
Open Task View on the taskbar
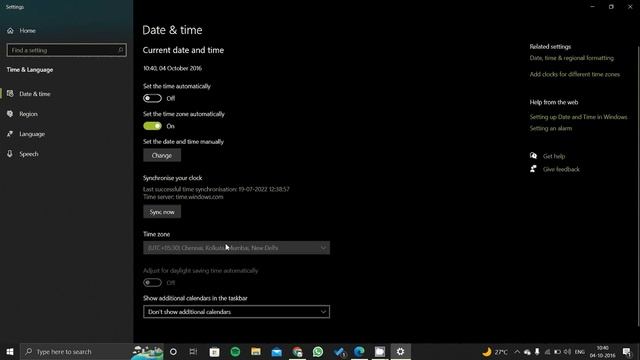(x=193, y=351)
